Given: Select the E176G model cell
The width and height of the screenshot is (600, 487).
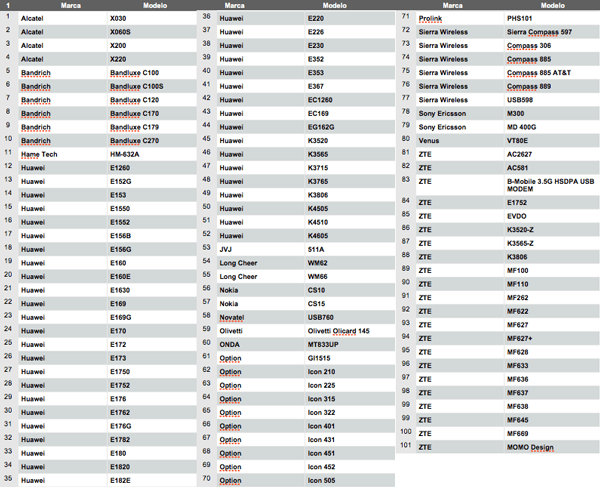Looking at the screenshot, I should coord(152,426).
